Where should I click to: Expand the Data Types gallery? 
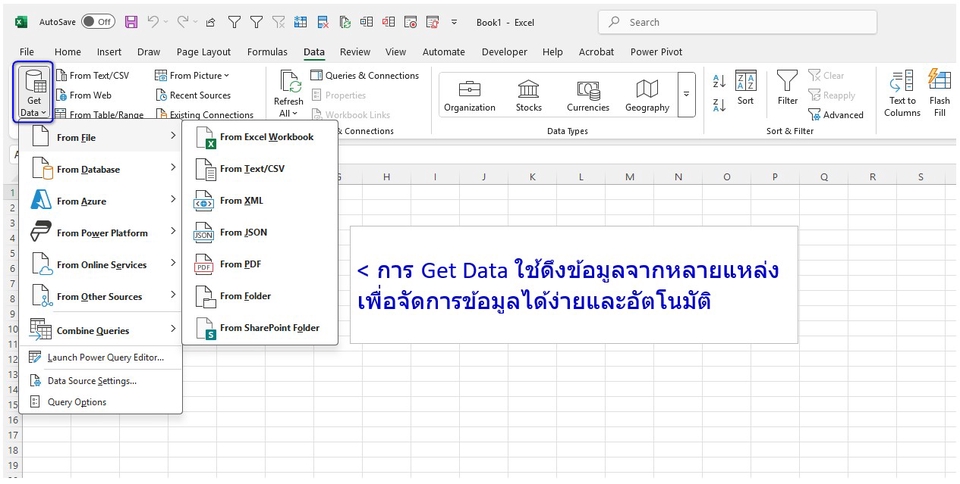(x=686, y=94)
